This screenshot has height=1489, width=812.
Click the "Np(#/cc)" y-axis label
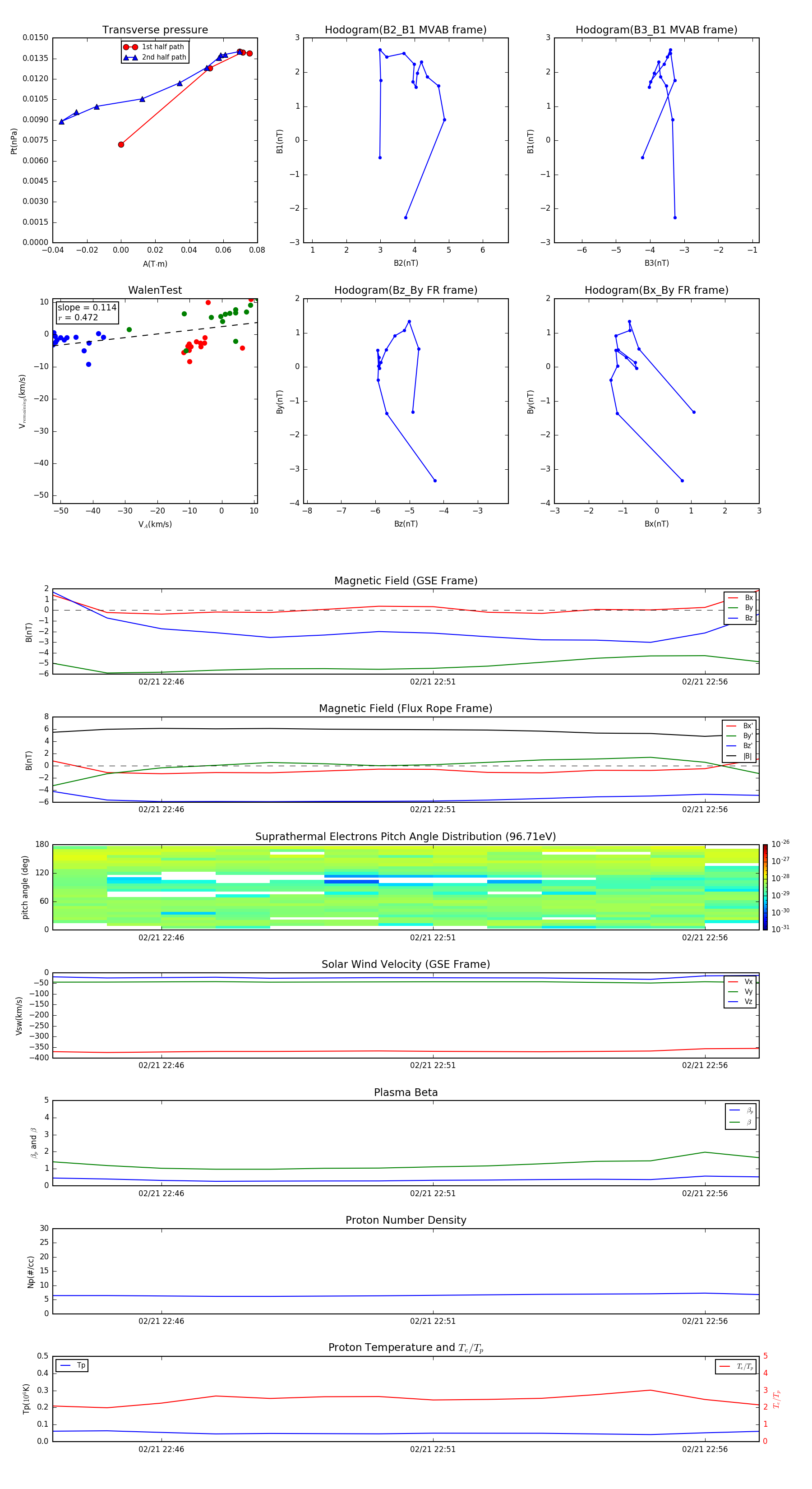[x=31, y=1272]
